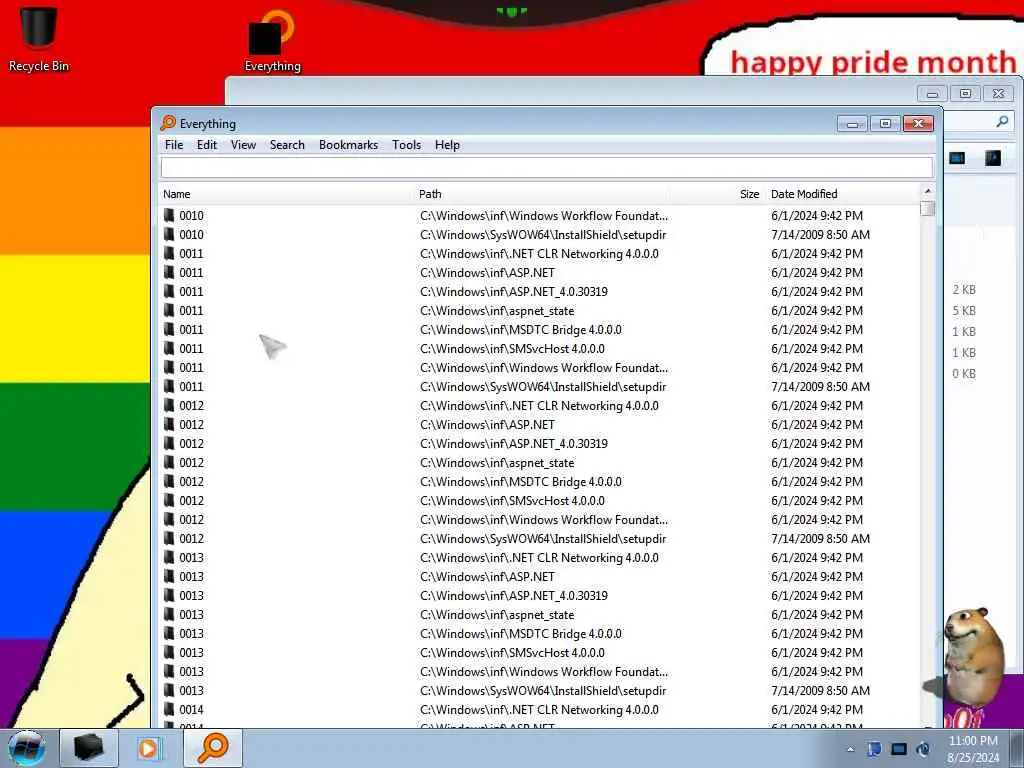Focus the Everything search box
The image size is (1024, 768).
pos(547,168)
